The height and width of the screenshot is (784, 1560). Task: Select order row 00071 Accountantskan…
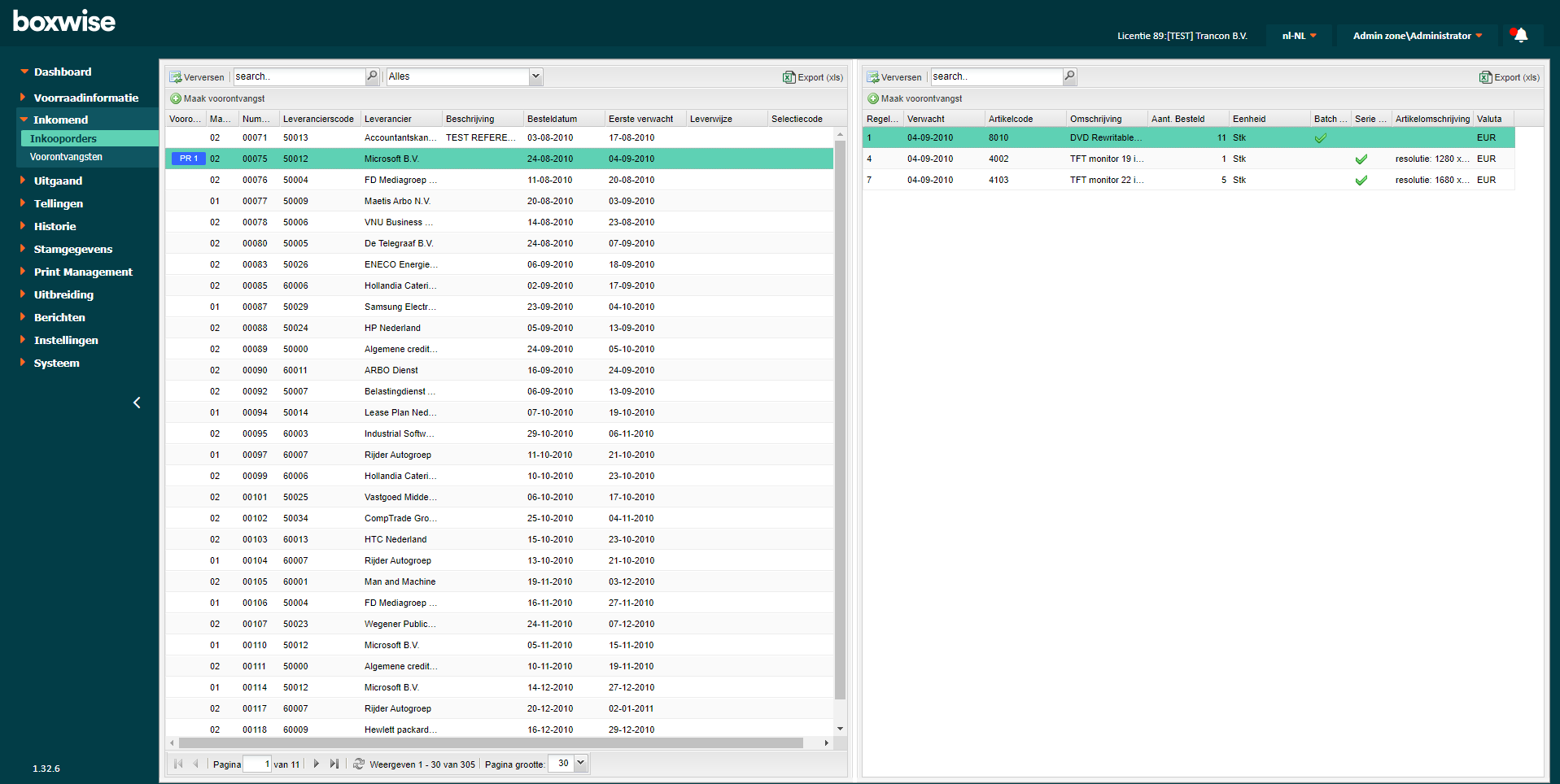[x=500, y=137]
